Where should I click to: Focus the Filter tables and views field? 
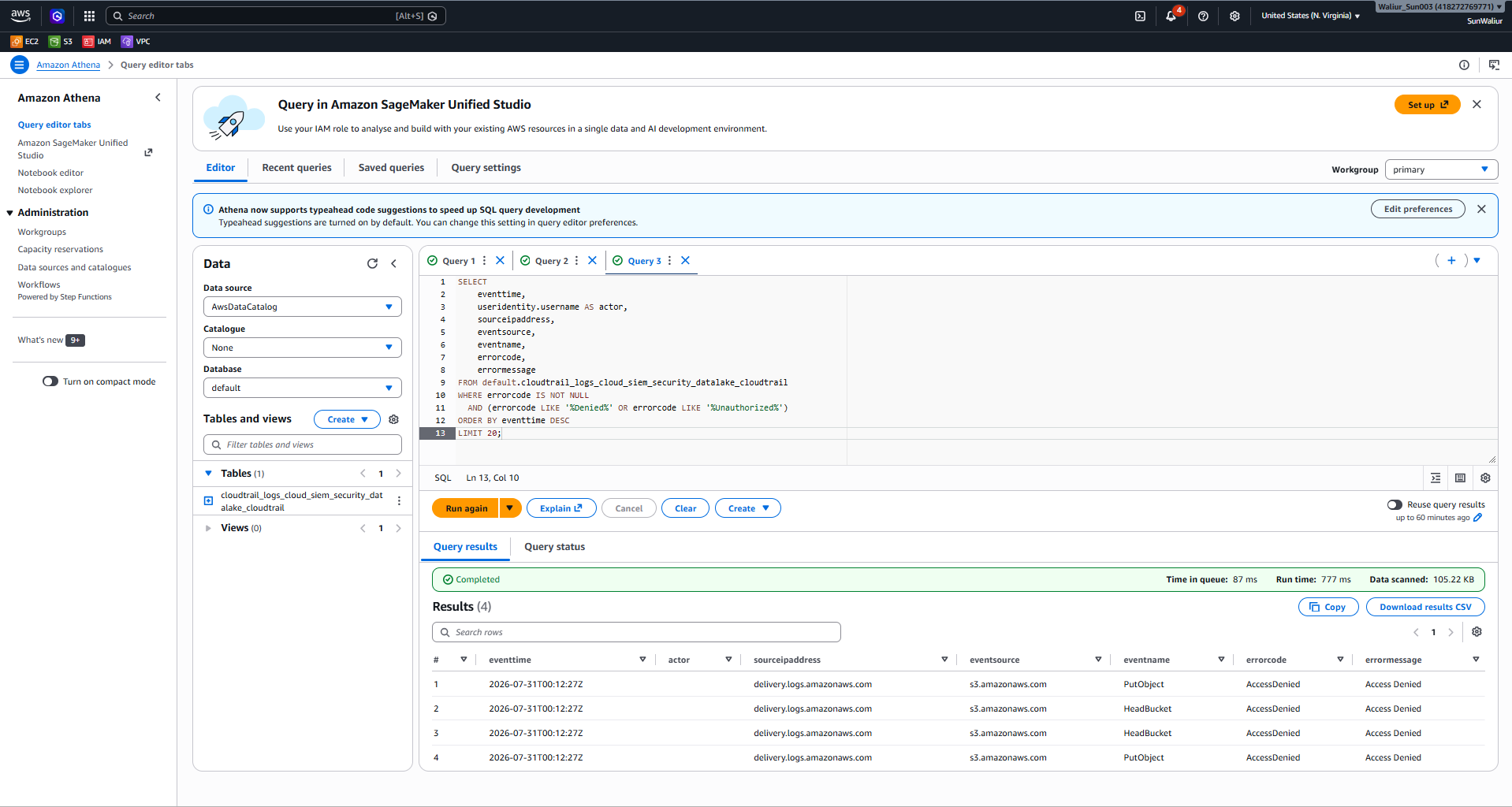pos(303,444)
